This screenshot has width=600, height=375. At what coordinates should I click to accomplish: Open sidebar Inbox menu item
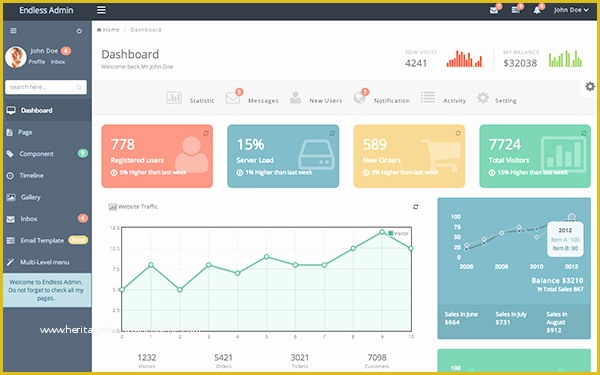tap(47, 219)
